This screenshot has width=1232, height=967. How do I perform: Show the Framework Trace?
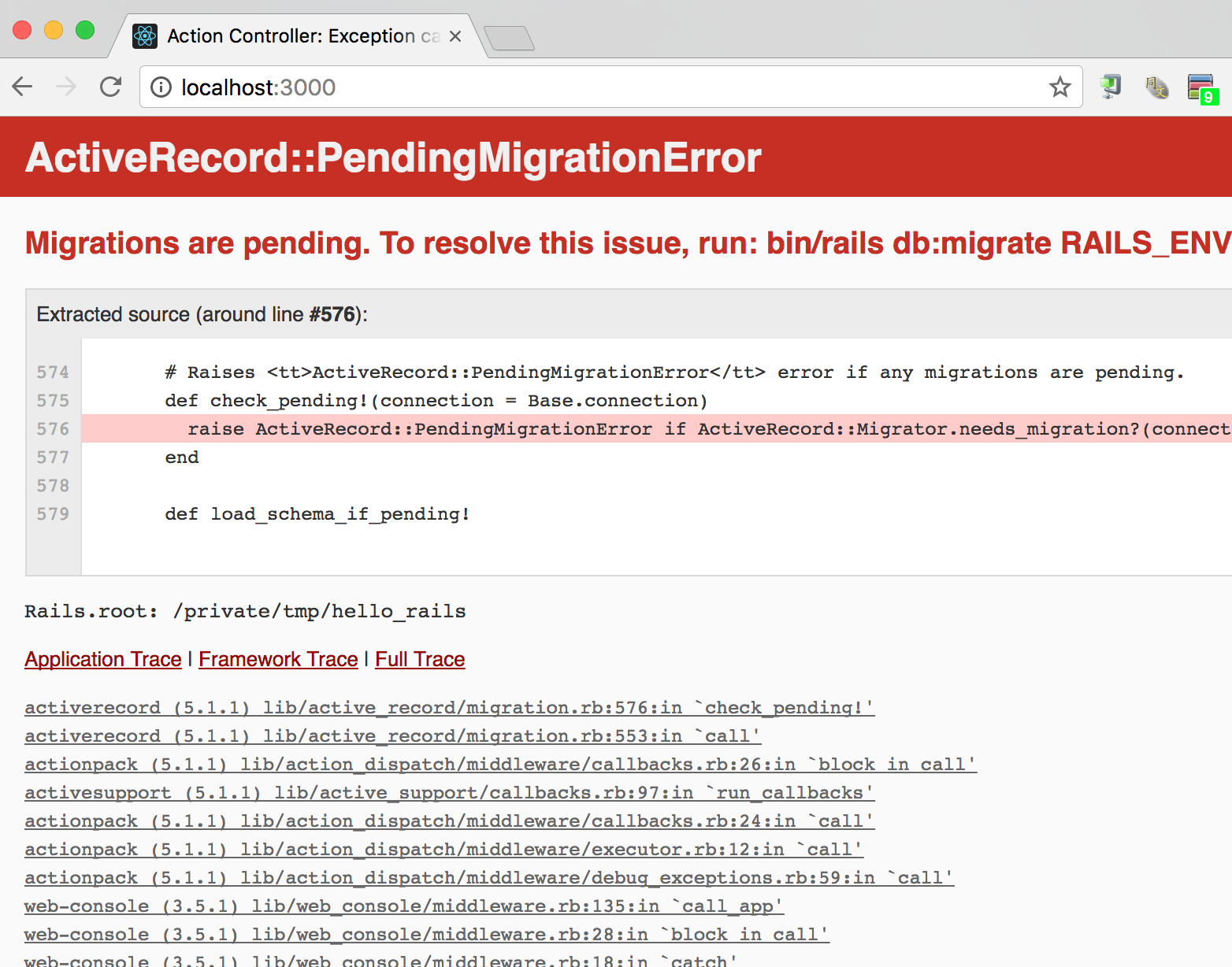[278, 659]
